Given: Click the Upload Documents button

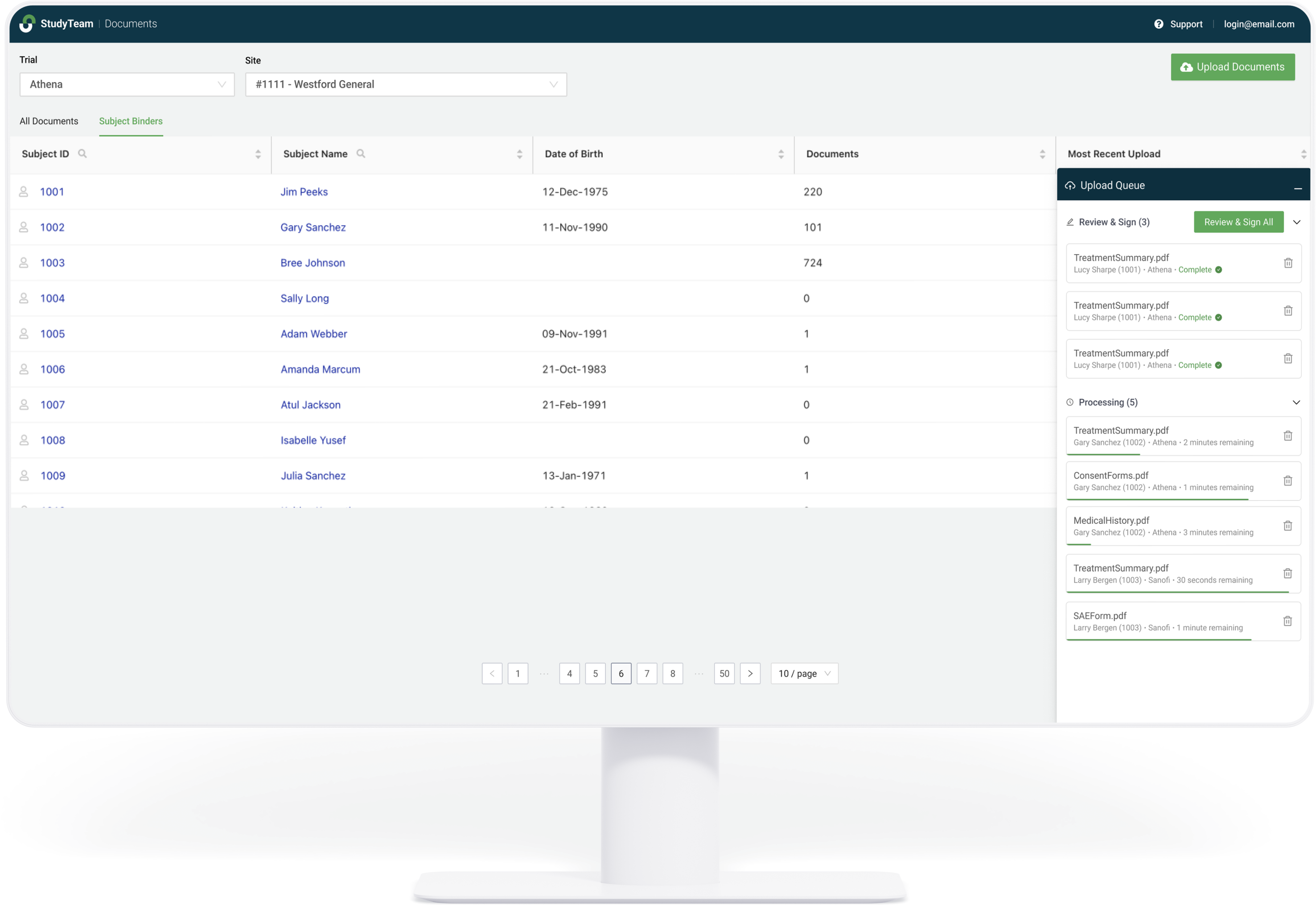Looking at the screenshot, I should pos(1233,67).
